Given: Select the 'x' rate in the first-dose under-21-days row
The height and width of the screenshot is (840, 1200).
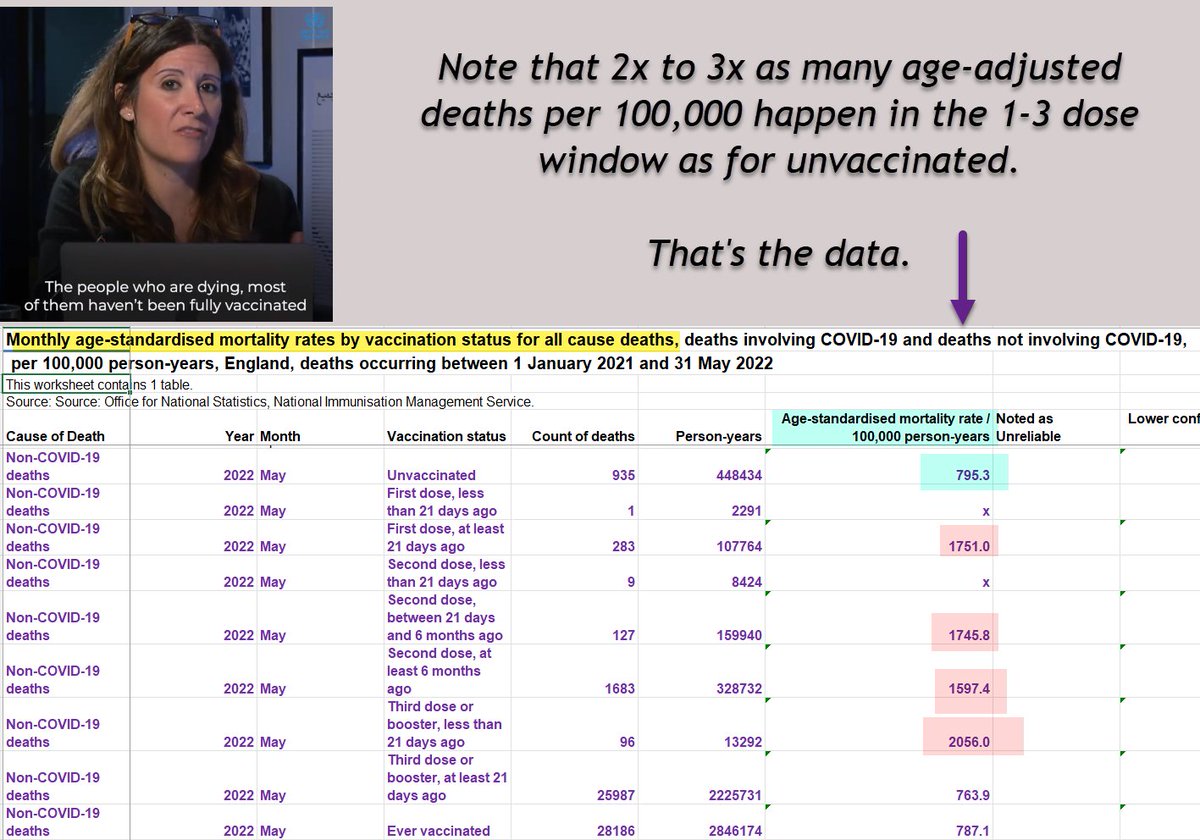Looking at the screenshot, I should pos(985,511).
